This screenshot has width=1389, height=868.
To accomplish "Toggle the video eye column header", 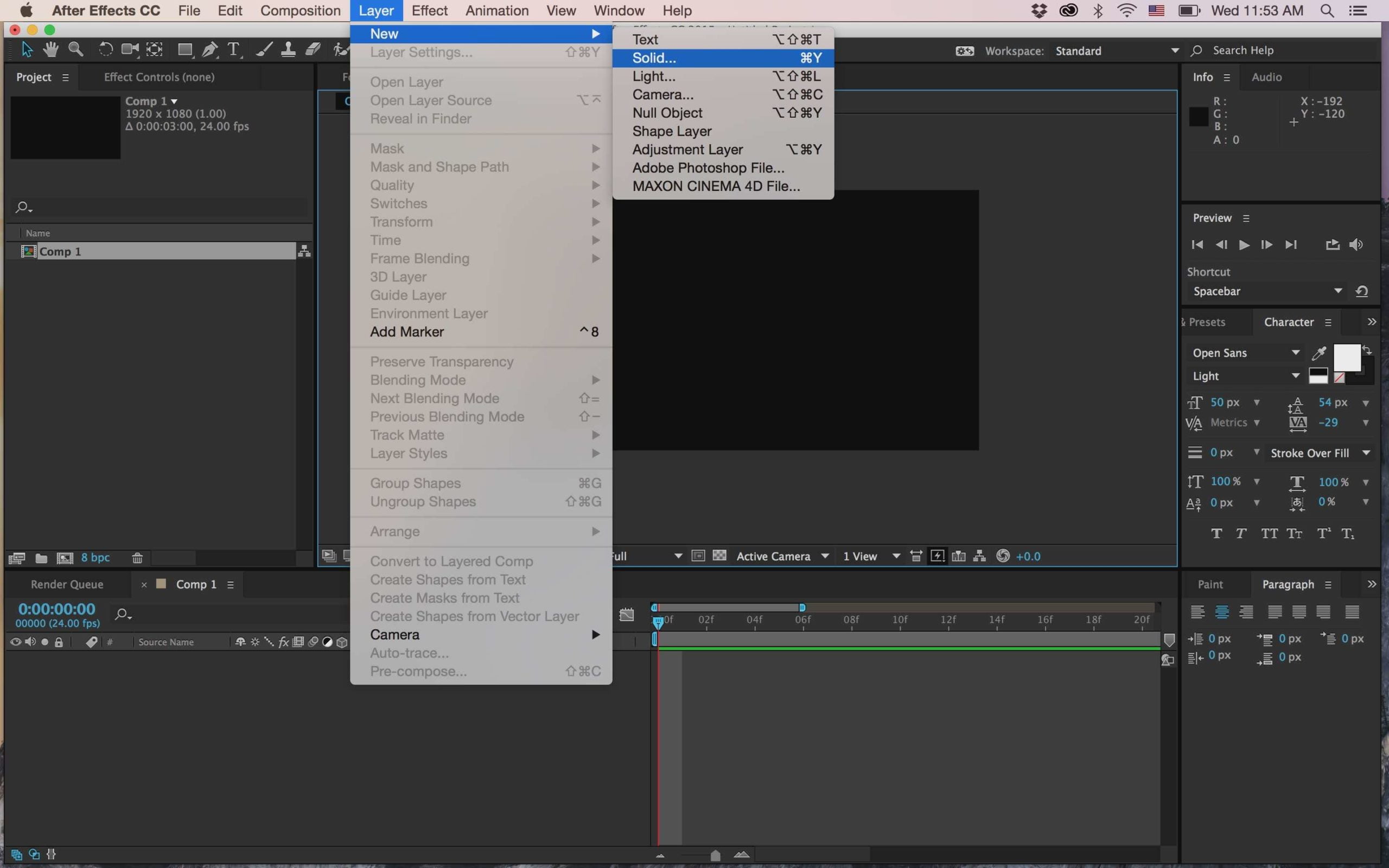I will point(16,642).
